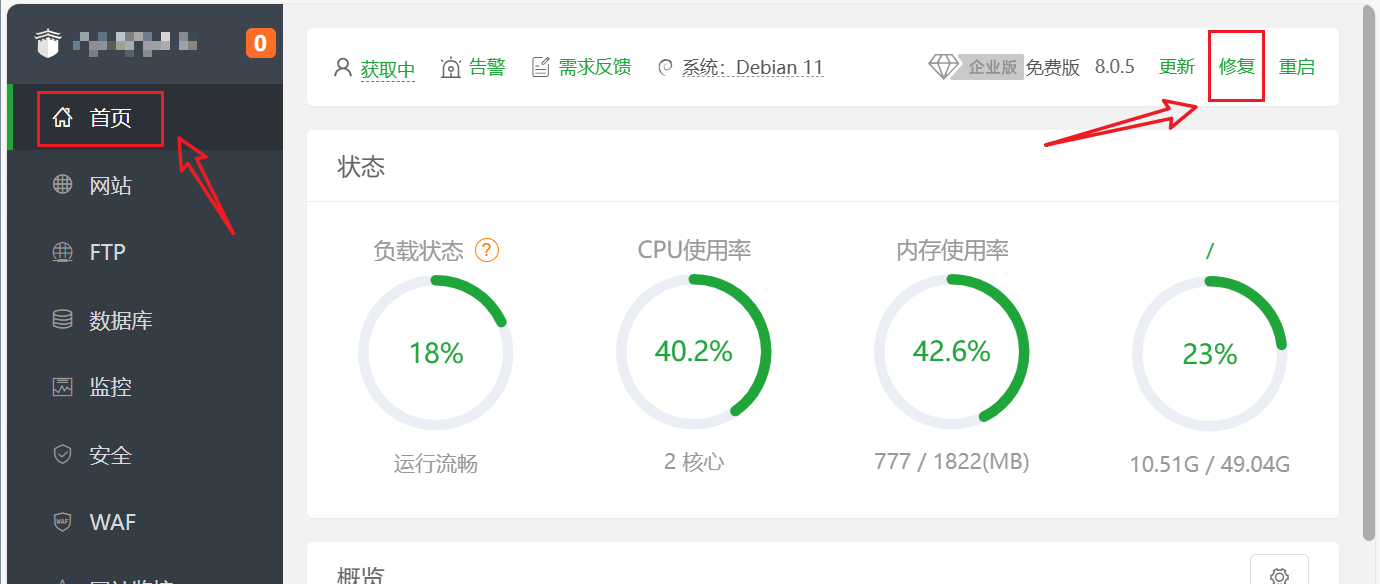
Task: Click the 数据库 database icon
Action: [64, 319]
